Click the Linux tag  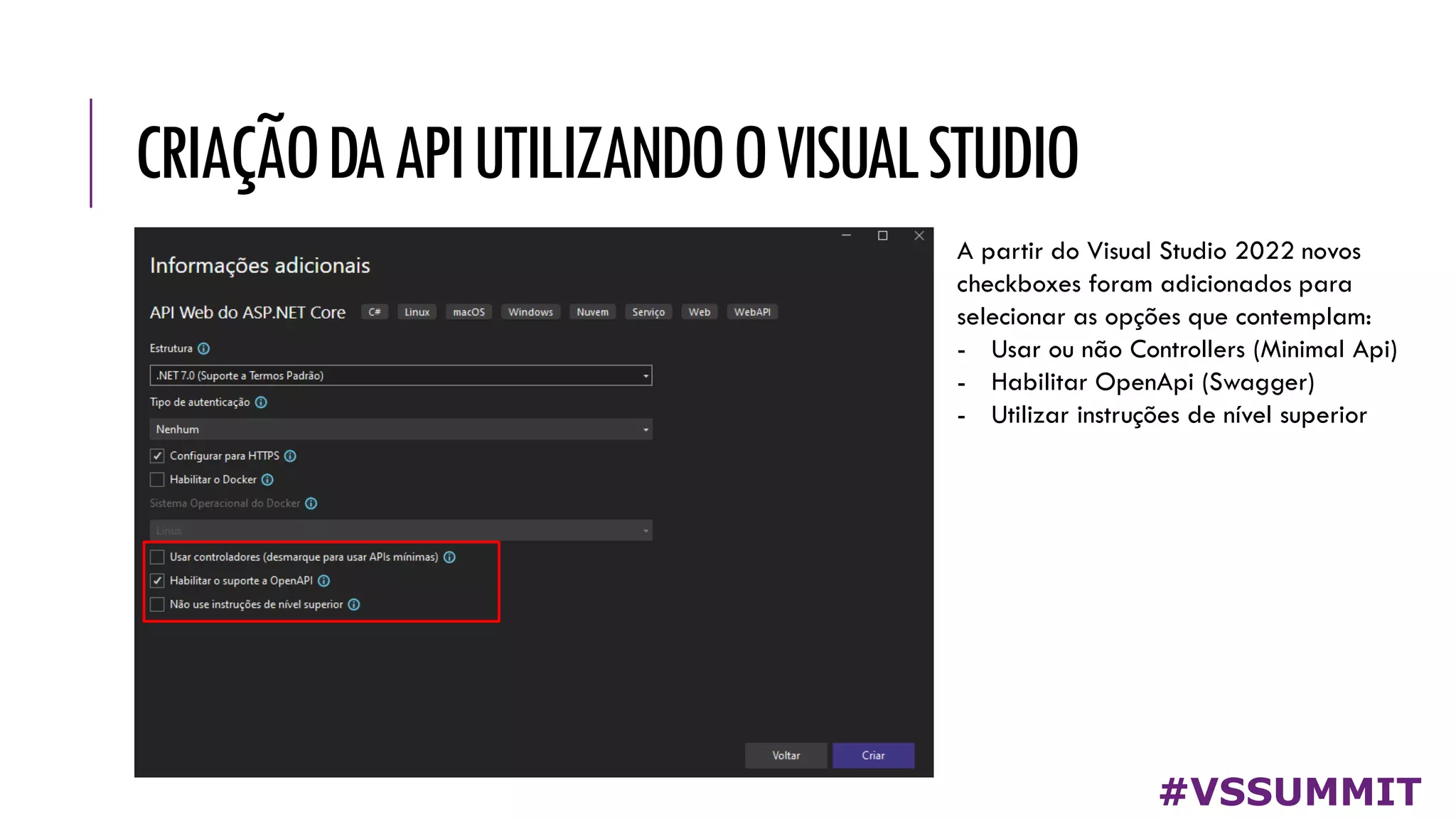pyautogui.click(x=417, y=312)
